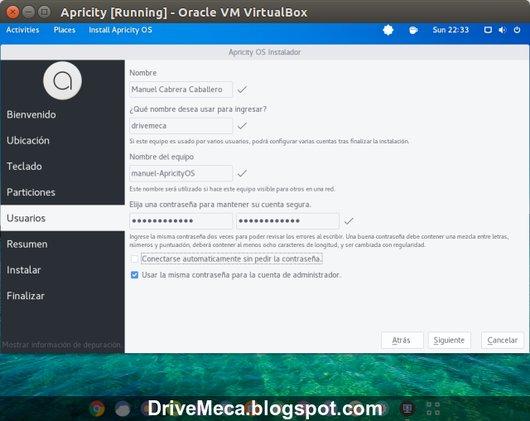
Task: Select the Ubicación step in sidebar
Action: (x=63, y=141)
